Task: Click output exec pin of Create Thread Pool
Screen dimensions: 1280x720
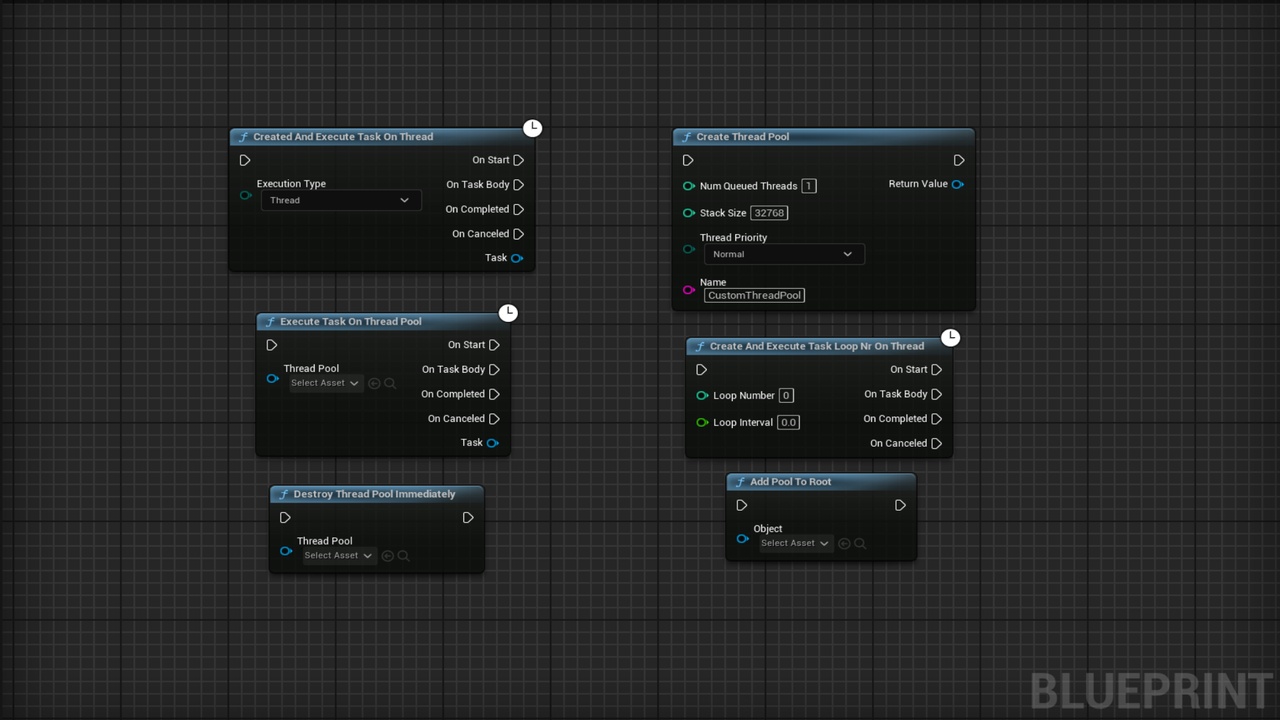Action: (958, 160)
